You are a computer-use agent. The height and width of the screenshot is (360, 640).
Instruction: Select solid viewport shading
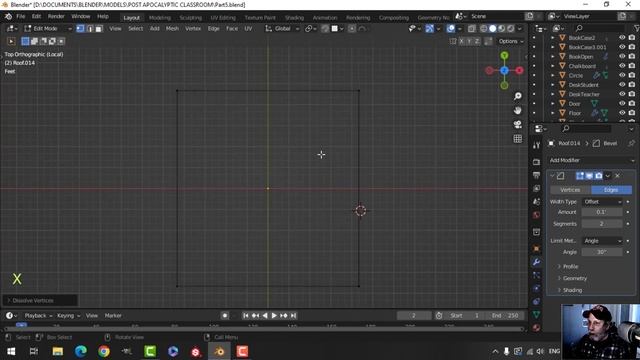[493, 29]
